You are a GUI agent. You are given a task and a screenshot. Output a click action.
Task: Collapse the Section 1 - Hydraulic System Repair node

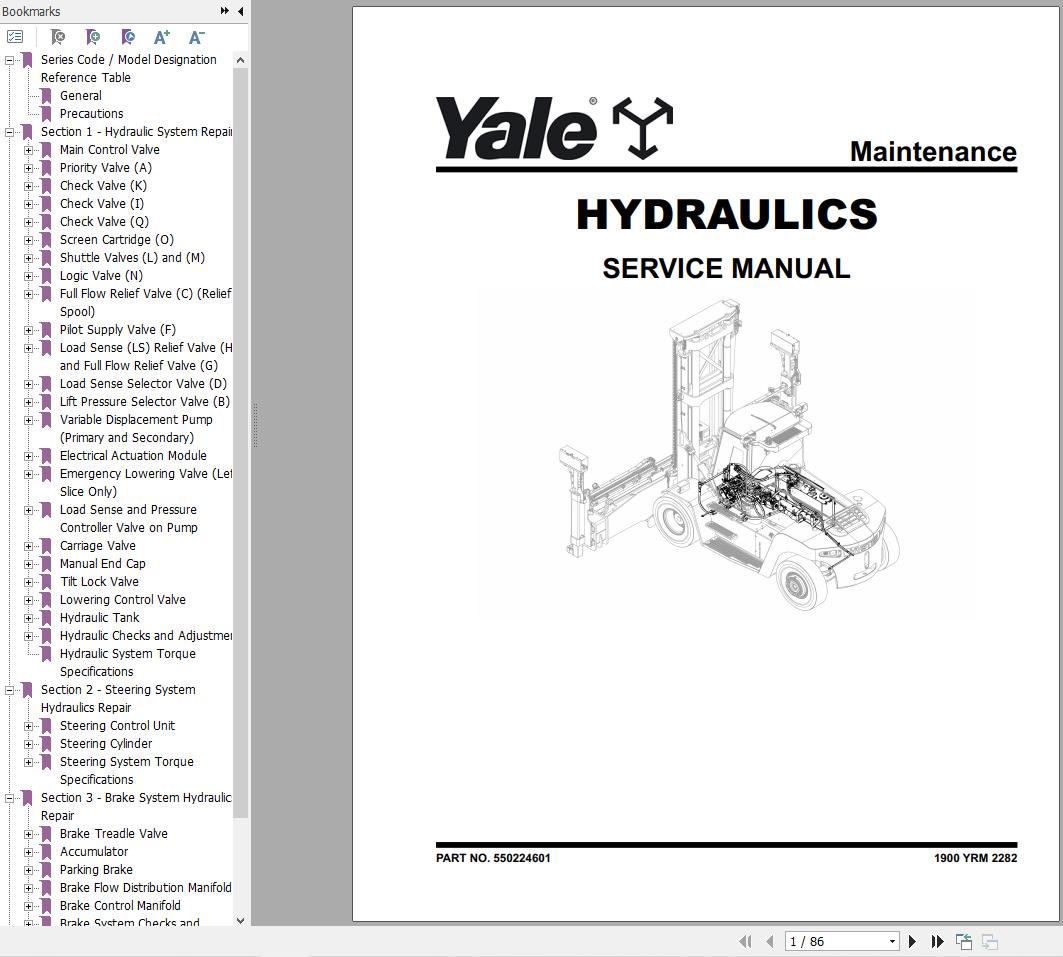pos(9,132)
